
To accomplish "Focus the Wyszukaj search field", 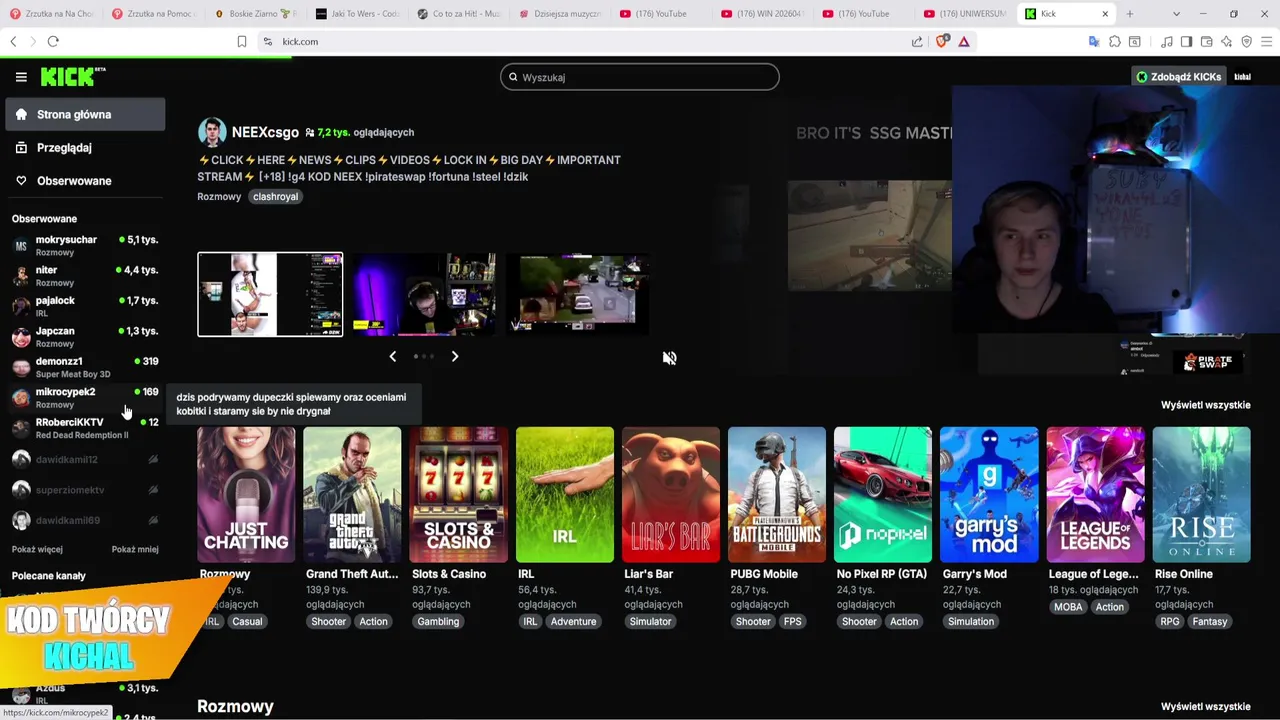I will tap(640, 77).
